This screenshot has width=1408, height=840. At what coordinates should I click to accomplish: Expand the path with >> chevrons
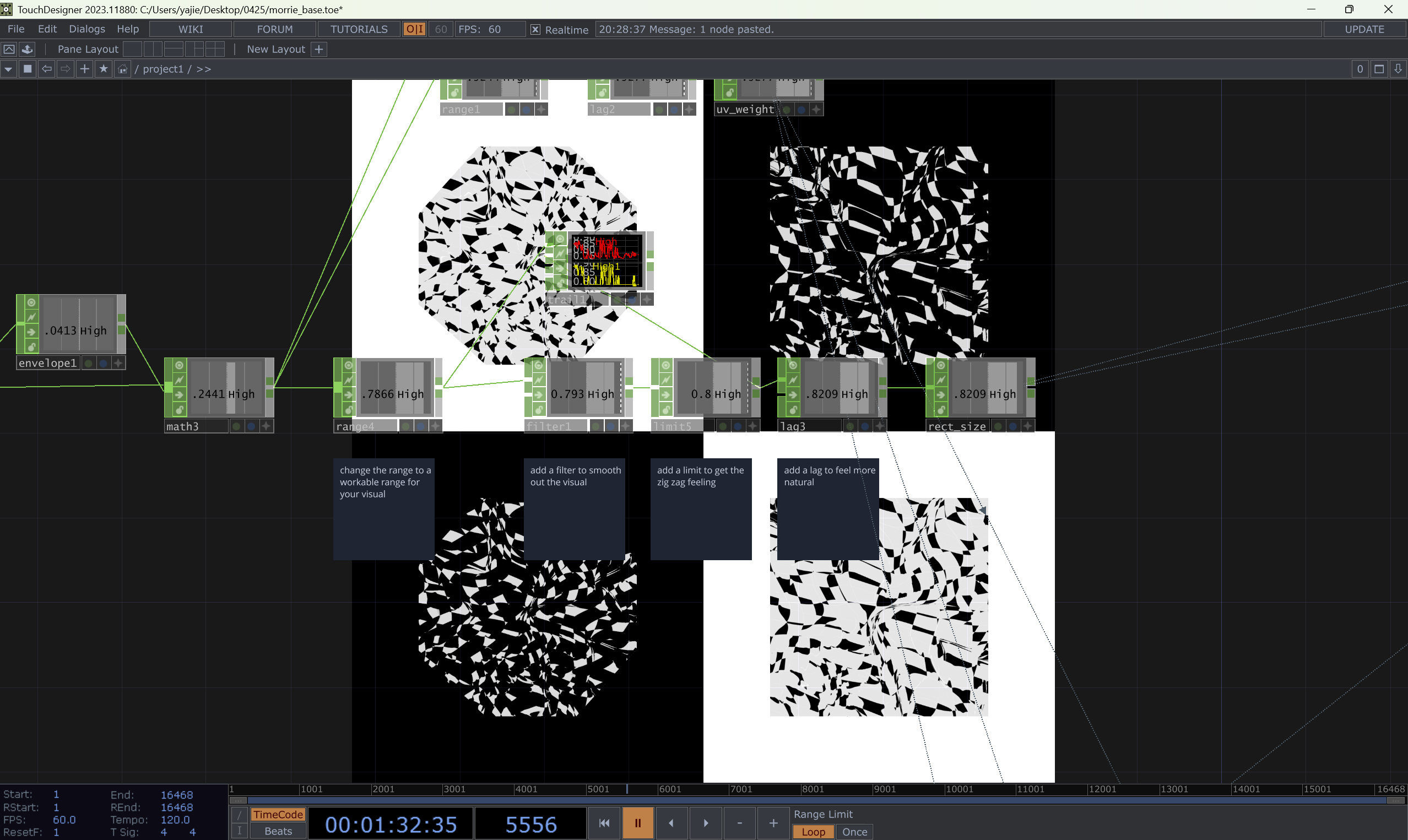(x=204, y=69)
